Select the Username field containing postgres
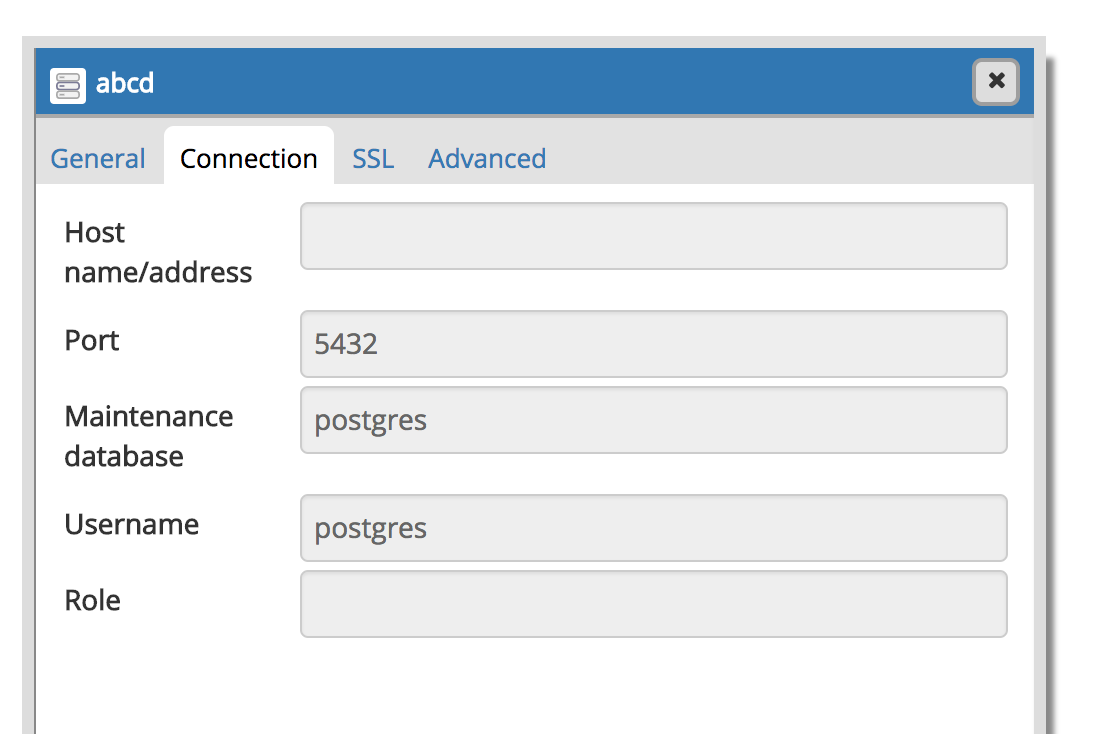The image size is (1098, 734). (x=653, y=528)
